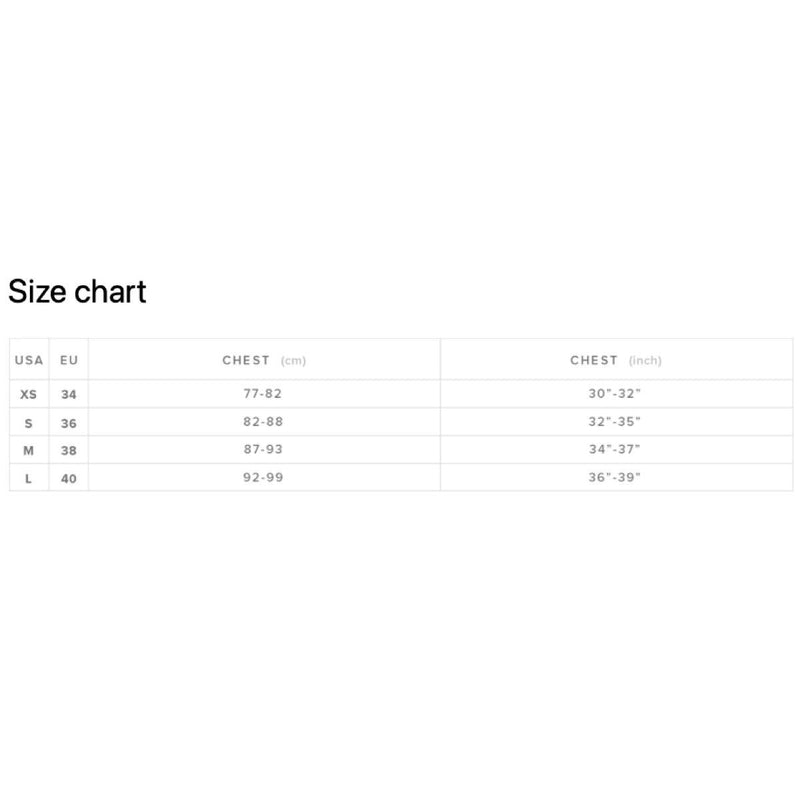Click EU size 36 cell
Image resolution: width=800 pixels, height=800 pixels.
point(69,423)
